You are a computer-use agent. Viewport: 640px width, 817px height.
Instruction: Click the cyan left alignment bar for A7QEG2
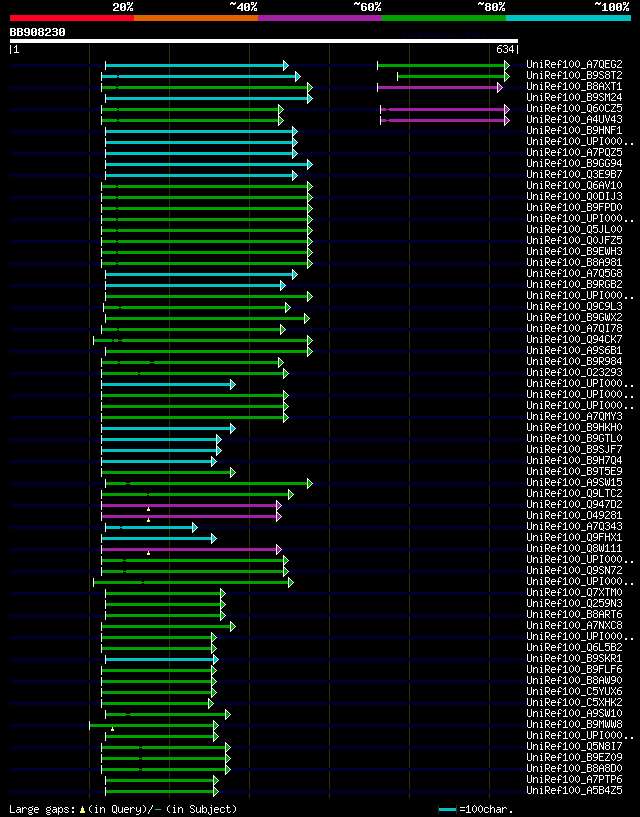pos(197,65)
